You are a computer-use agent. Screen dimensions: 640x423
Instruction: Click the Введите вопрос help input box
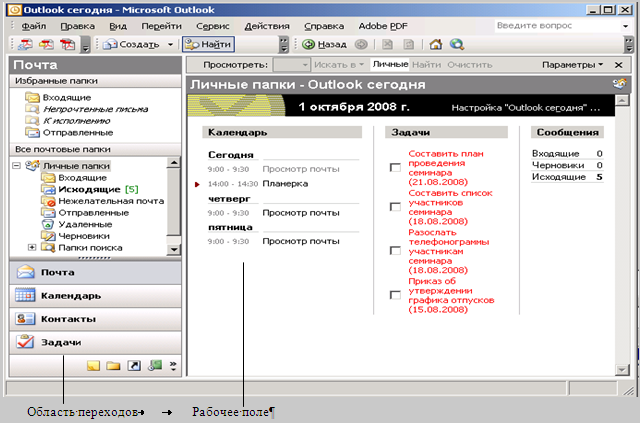[557, 26]
